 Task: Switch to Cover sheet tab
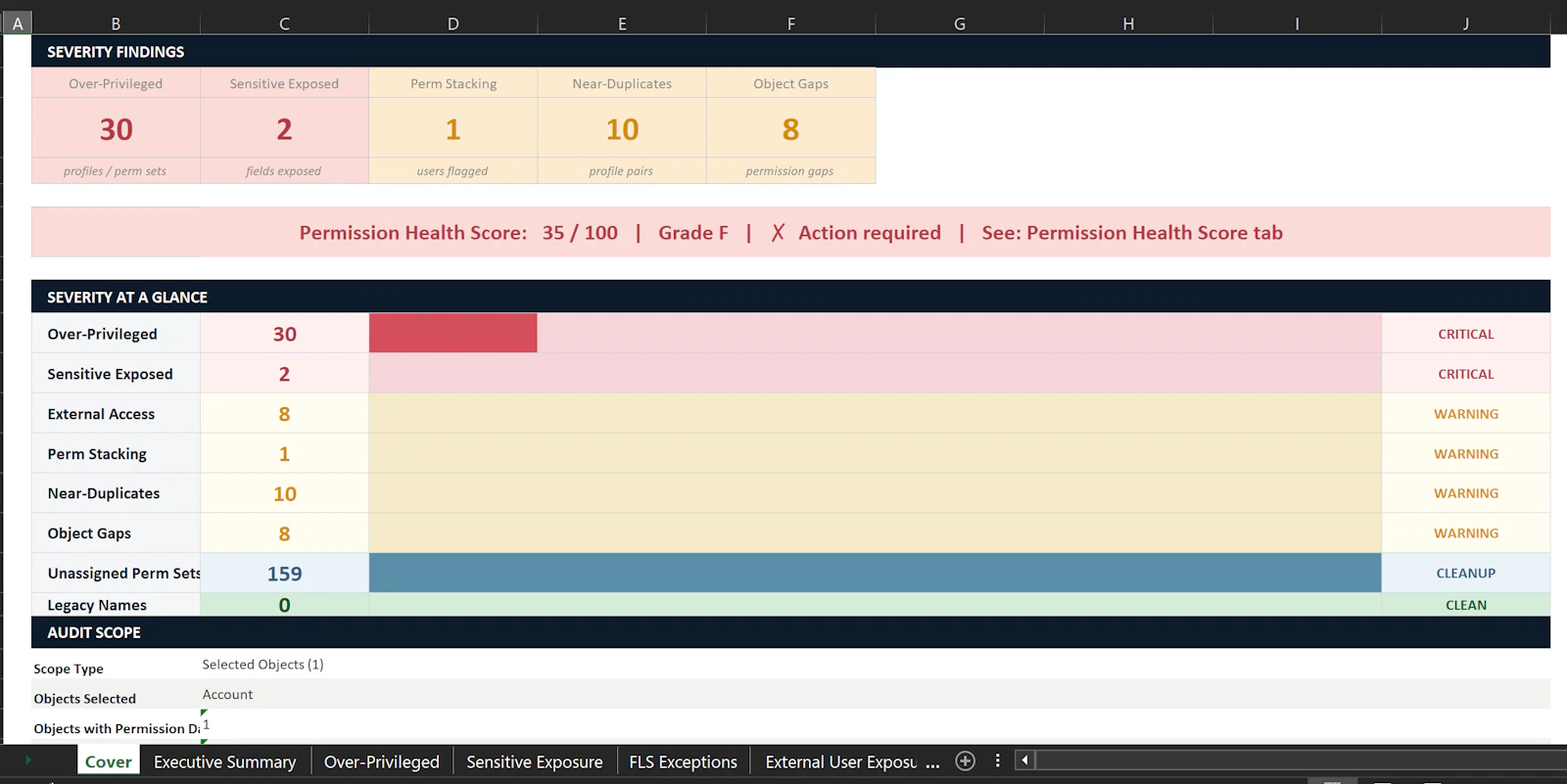pos(108,761)
